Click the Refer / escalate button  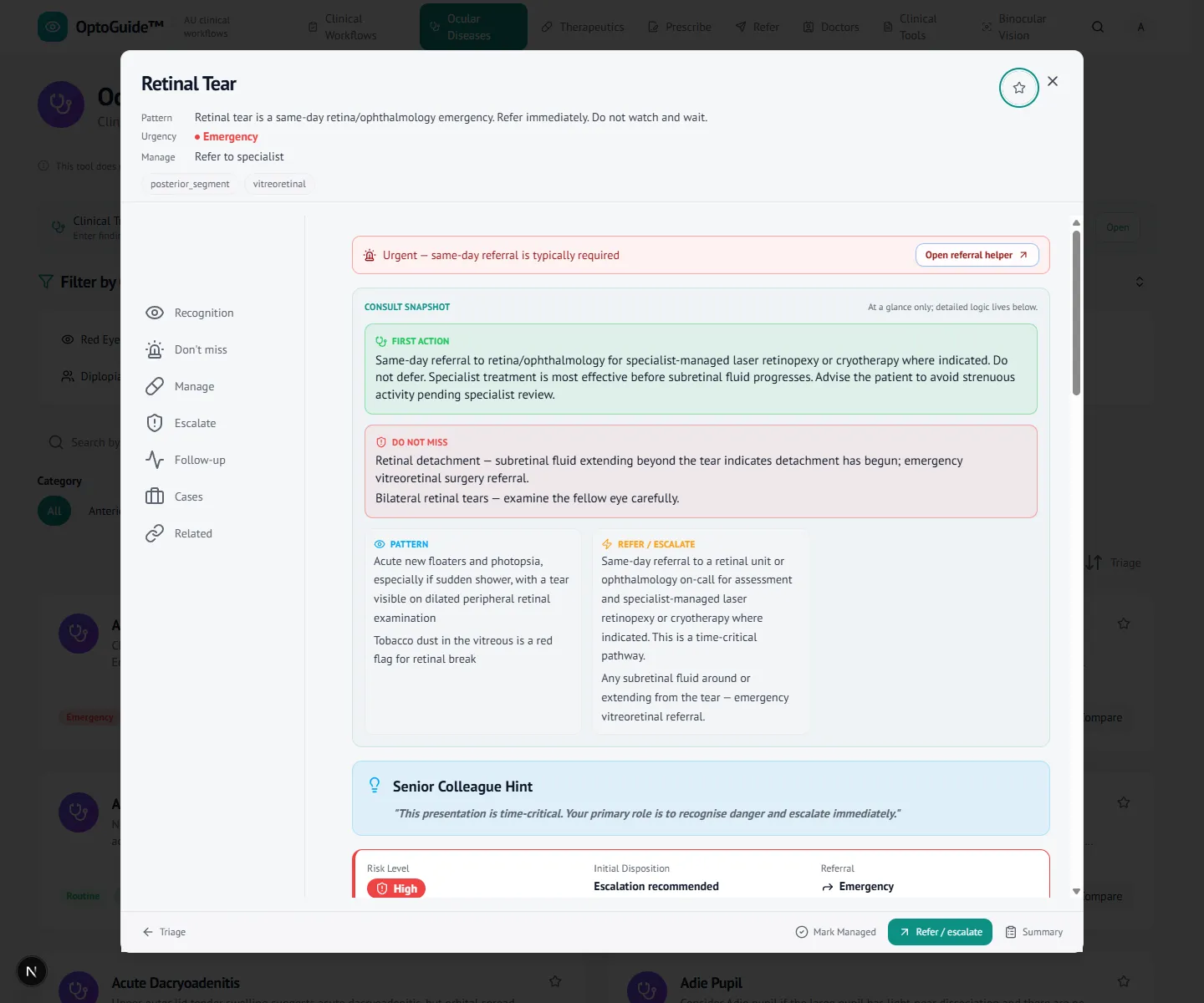[940, 932]
